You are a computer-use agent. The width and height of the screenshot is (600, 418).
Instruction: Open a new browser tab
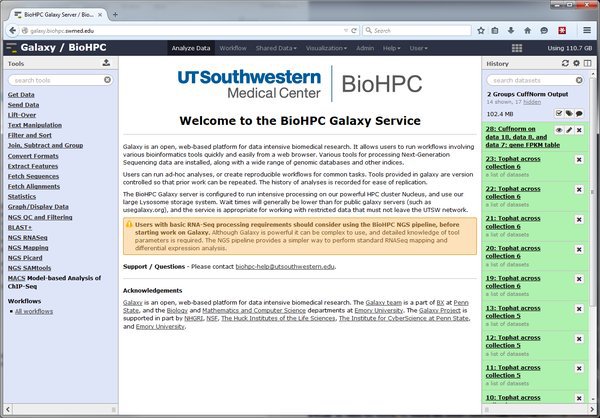click(115, 15)
